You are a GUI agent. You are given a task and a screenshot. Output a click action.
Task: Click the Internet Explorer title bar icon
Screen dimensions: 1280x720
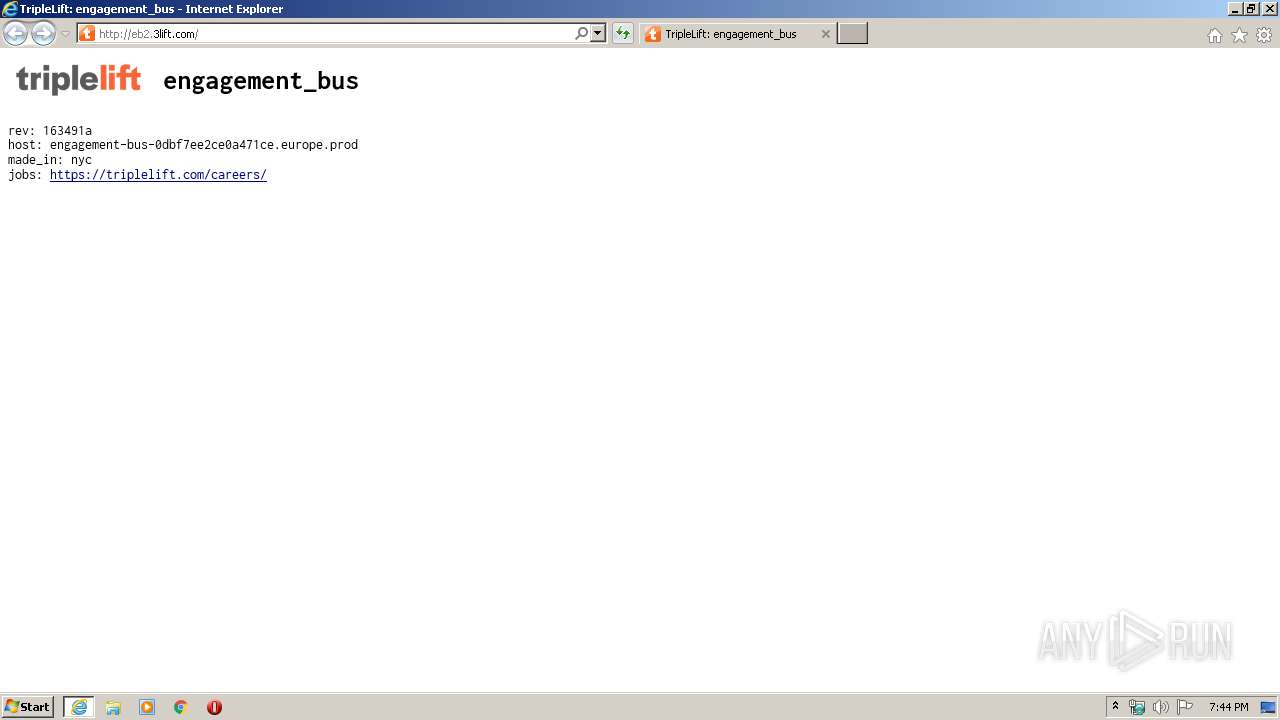tap(9, 9)
